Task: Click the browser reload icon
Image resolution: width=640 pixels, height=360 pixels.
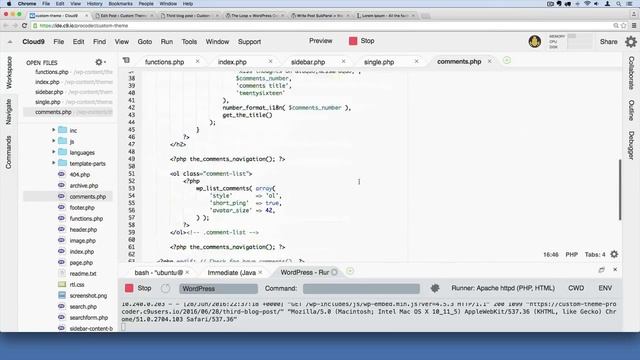Action: click(x=24, y=25)
